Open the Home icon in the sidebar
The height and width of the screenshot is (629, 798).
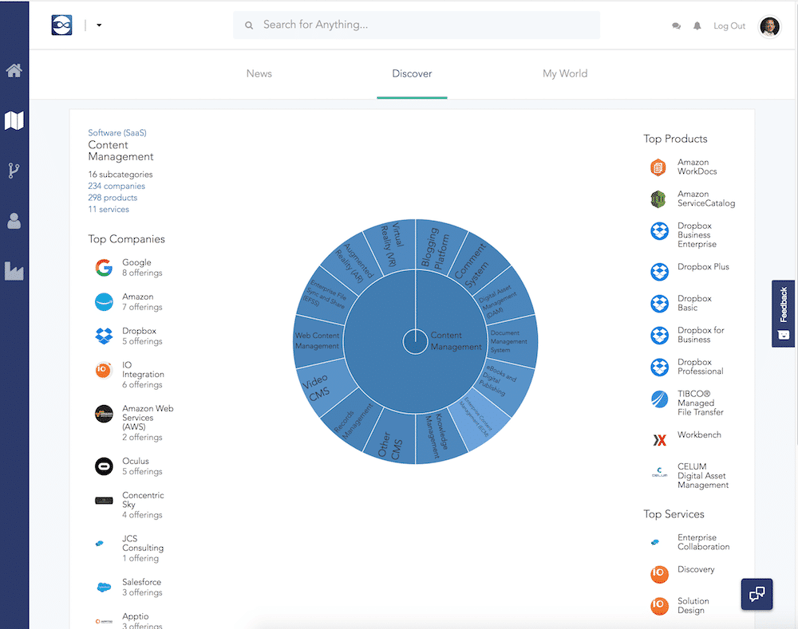click(x=14, y=70)
